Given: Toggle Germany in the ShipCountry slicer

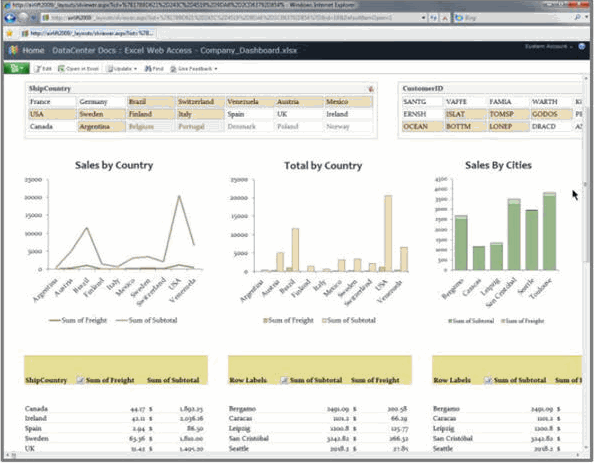Looking at the screenshot, I should coord(102,102).
